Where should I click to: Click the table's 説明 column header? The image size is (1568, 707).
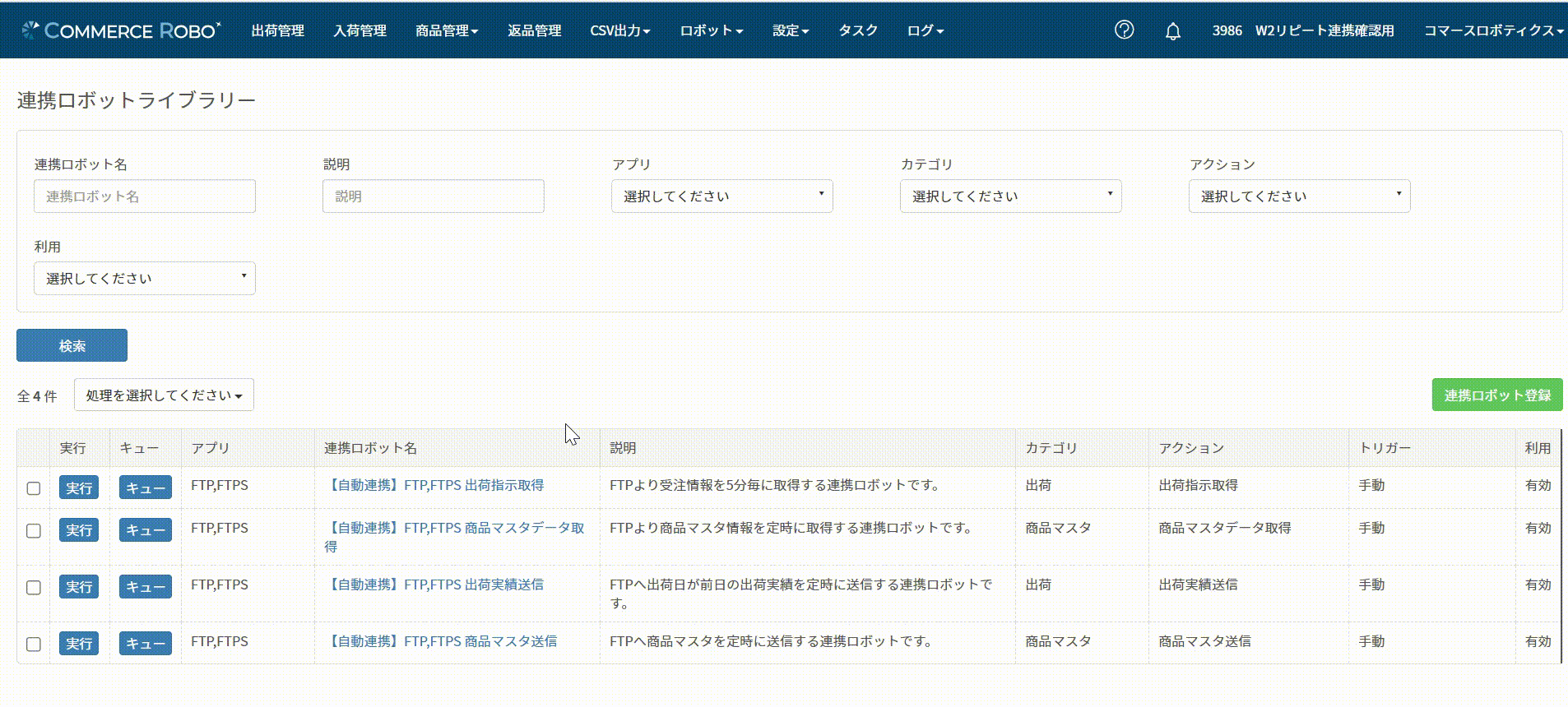623,448
